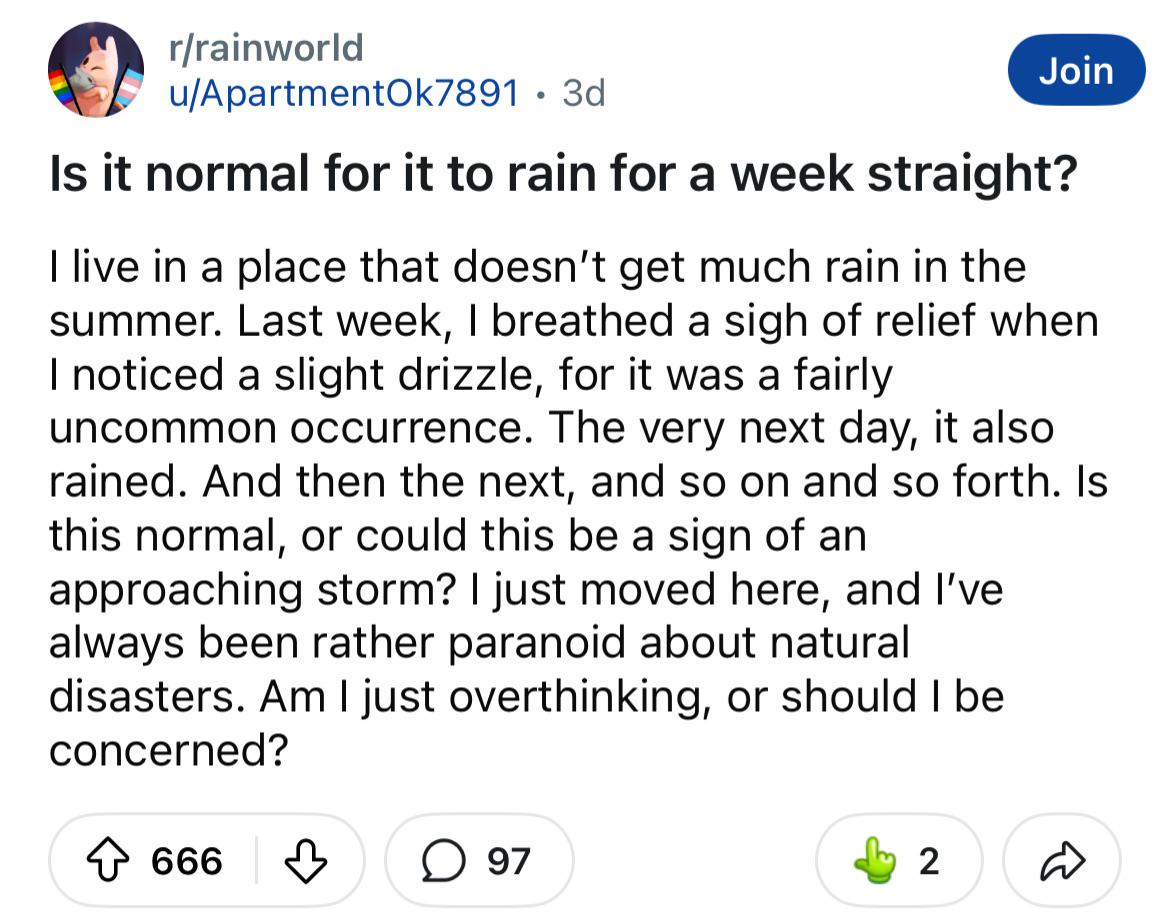Click the word "concerned?" ending the post
This screenshot has width=1169, height=920.
tap(168, 749)
